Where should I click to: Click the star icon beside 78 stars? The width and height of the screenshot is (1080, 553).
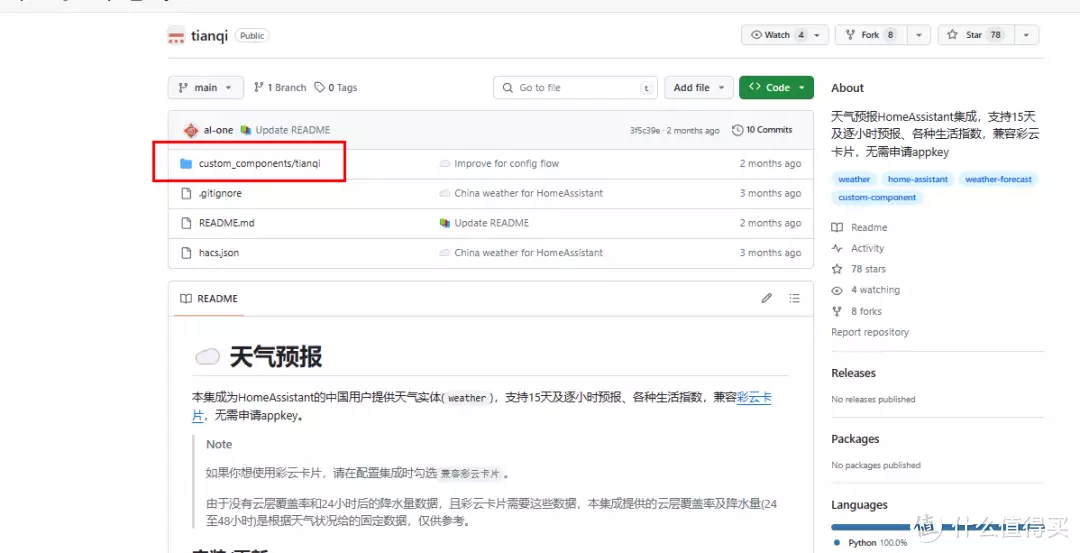pyautogui.click(x=837, y=269)
